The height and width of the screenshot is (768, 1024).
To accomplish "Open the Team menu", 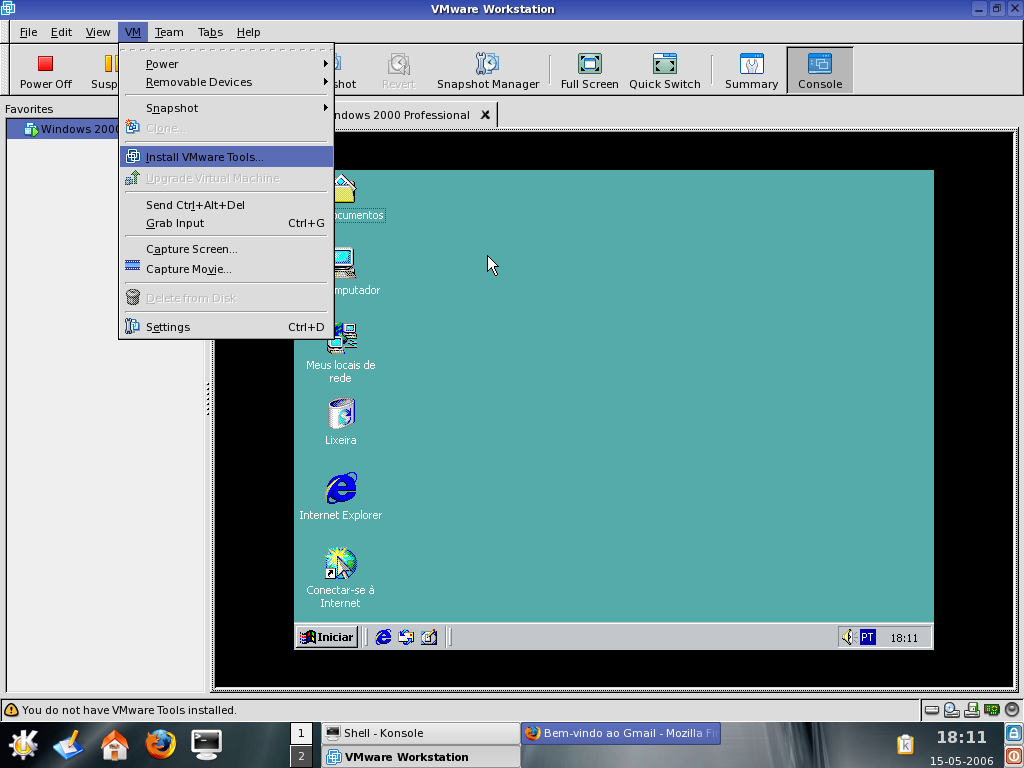I will click(169, 32).
